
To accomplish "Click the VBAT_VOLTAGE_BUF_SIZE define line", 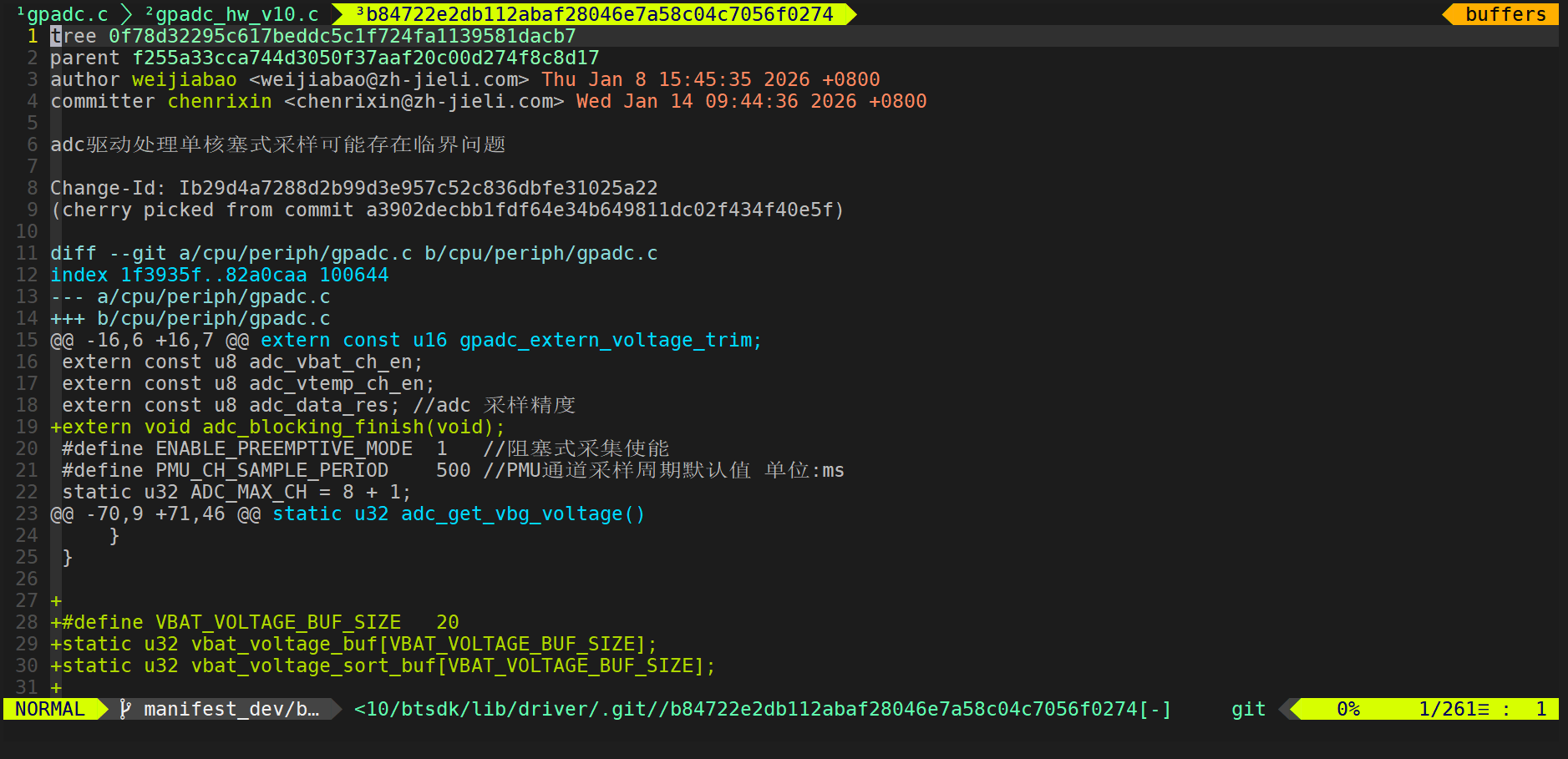I will point(255,622).
